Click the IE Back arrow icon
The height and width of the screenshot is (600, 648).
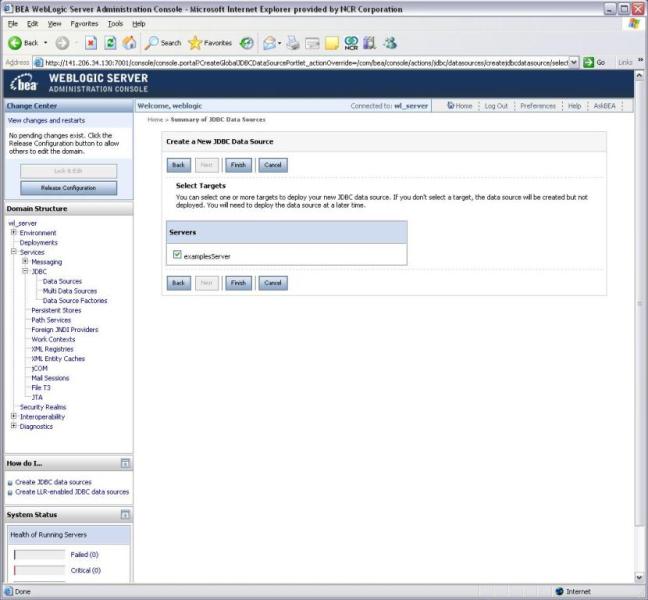click(15, 43)
